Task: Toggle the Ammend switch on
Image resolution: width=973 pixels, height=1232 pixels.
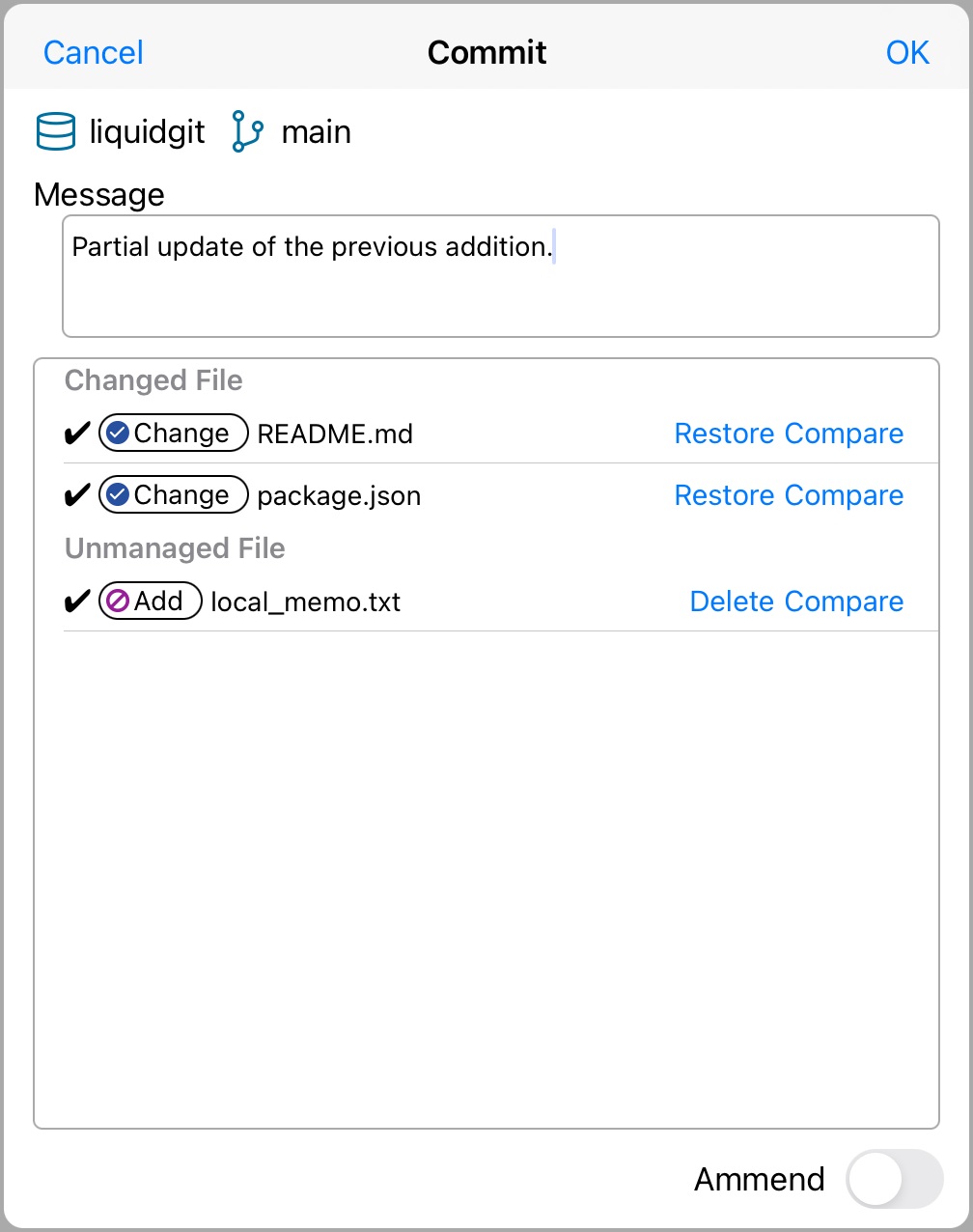Action: coord(893,1179)
